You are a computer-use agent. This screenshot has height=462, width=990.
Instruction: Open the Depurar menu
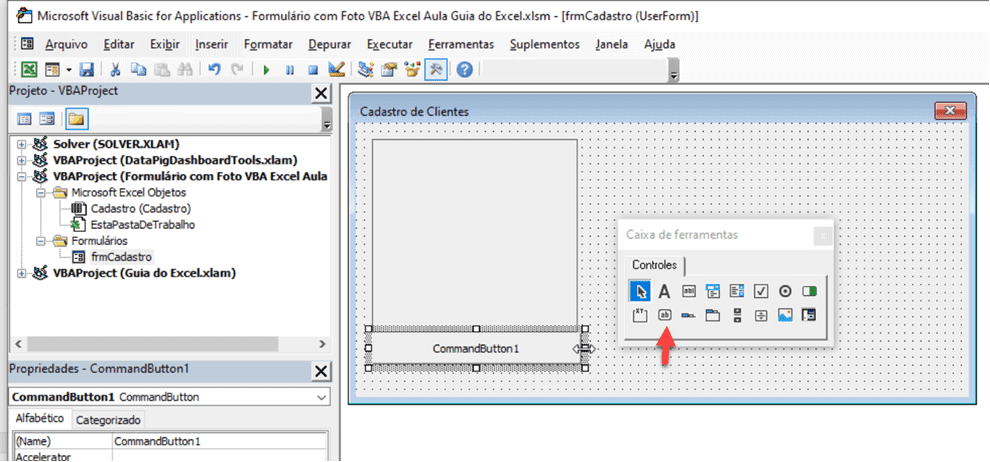[330, 44]
